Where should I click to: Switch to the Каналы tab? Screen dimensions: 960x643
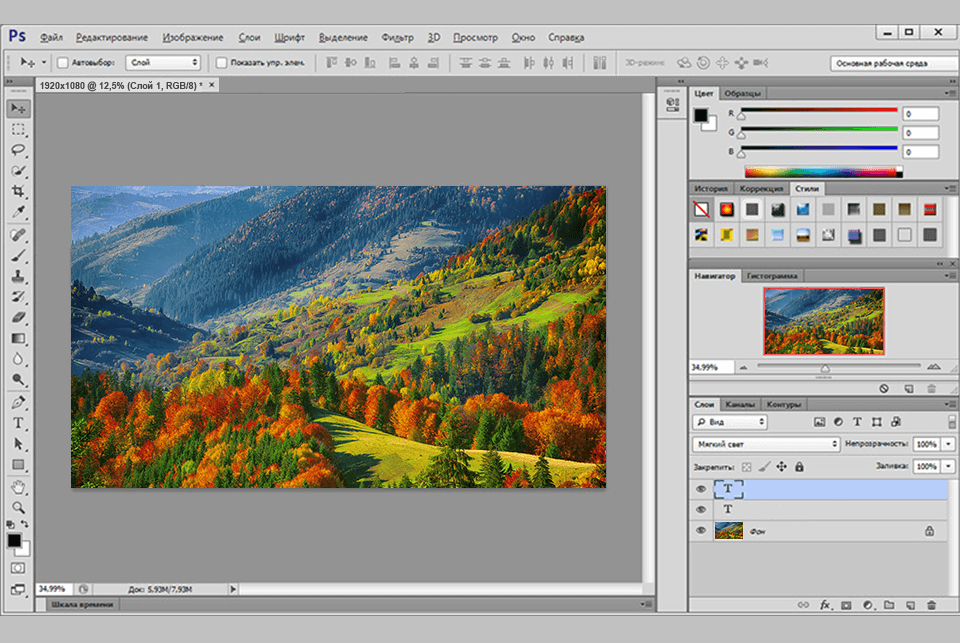pos(741,404)
